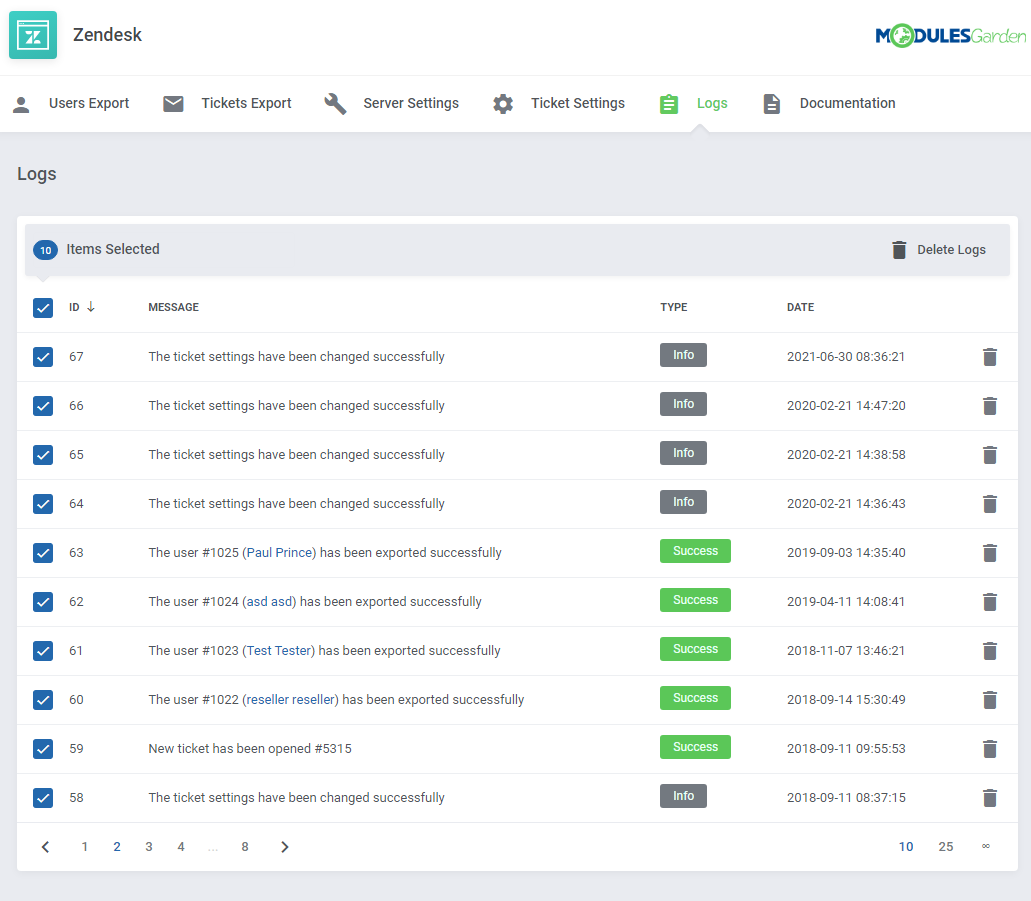Click the Info badge on log 67

[683, 355]
